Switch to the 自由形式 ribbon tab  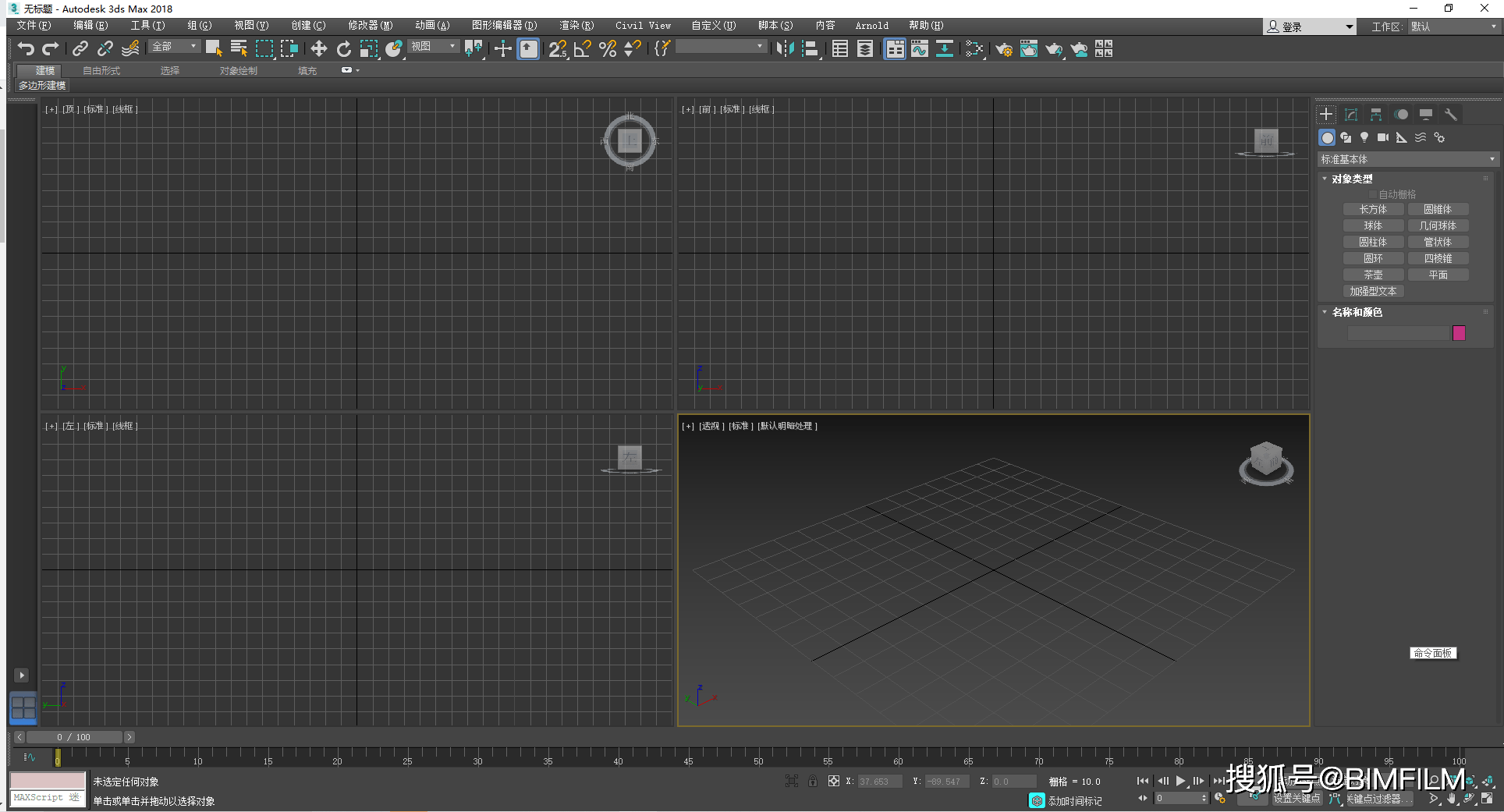(101, 71)
